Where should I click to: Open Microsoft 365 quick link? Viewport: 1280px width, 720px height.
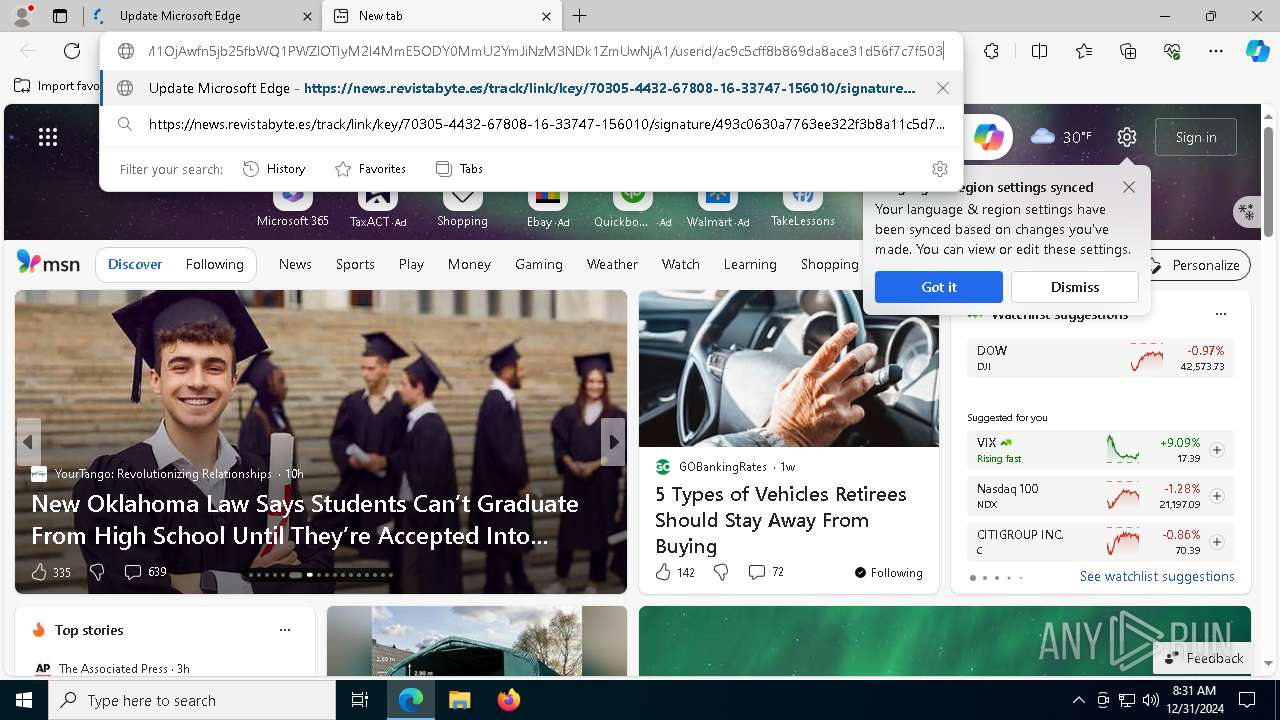(292, 207)
